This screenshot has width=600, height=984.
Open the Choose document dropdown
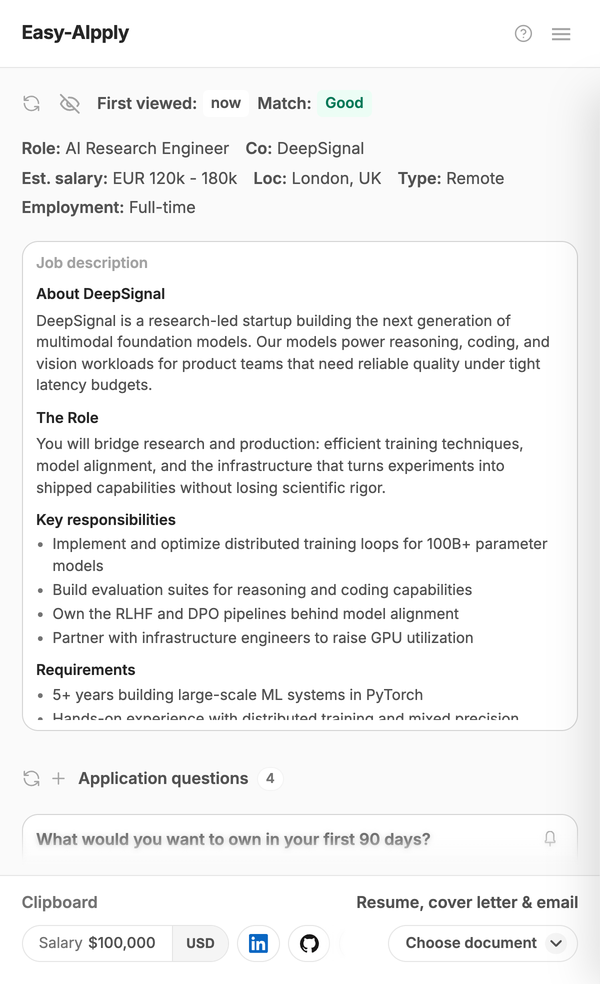[x=483, y=943]
